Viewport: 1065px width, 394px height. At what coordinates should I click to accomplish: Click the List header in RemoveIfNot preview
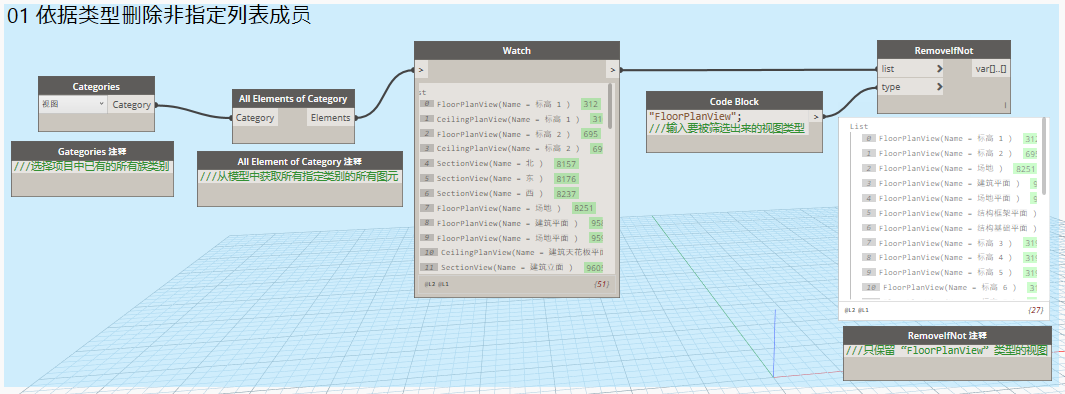[859, 126]
